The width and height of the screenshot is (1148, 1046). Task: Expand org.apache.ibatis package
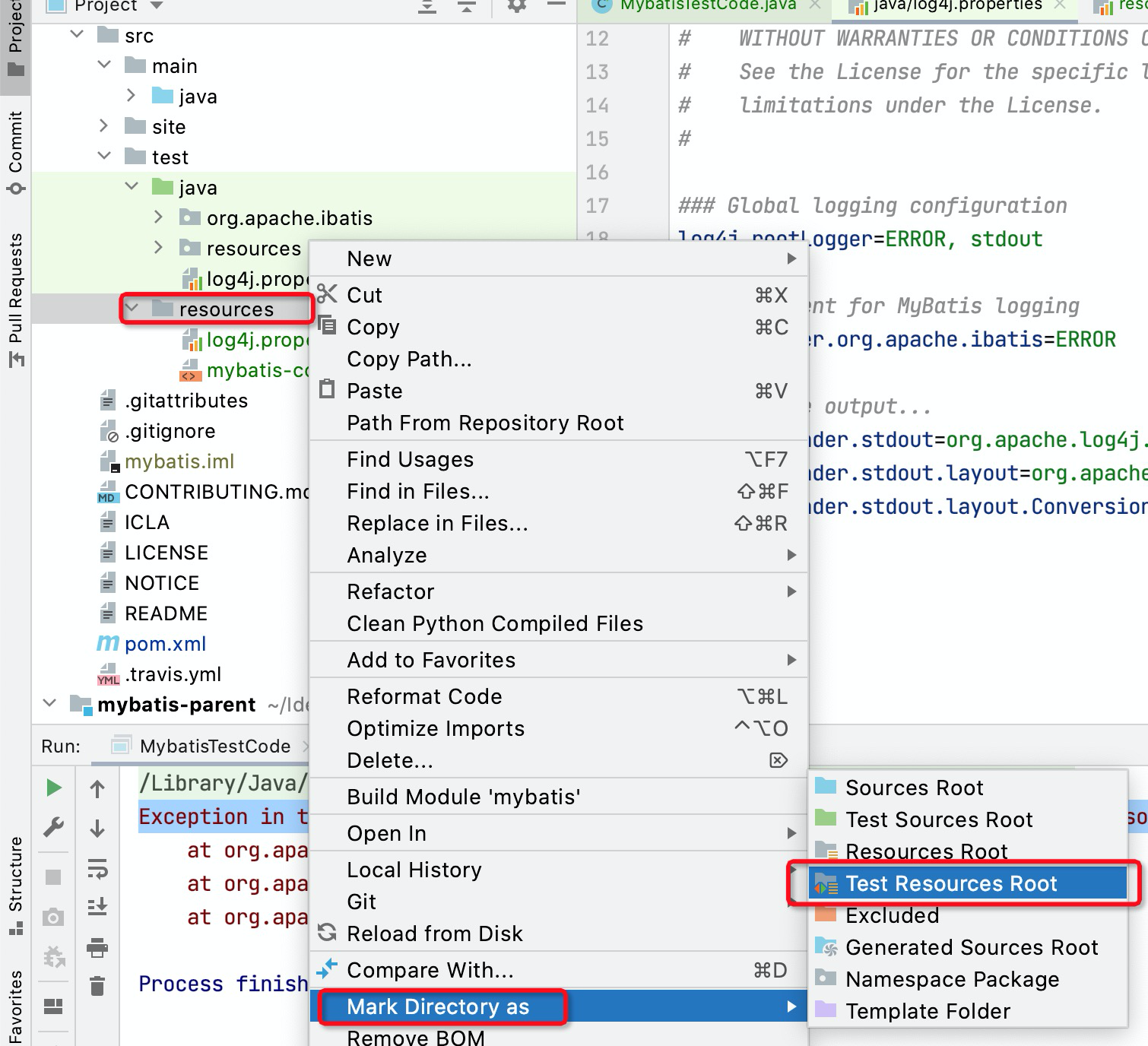pos(158,217)
